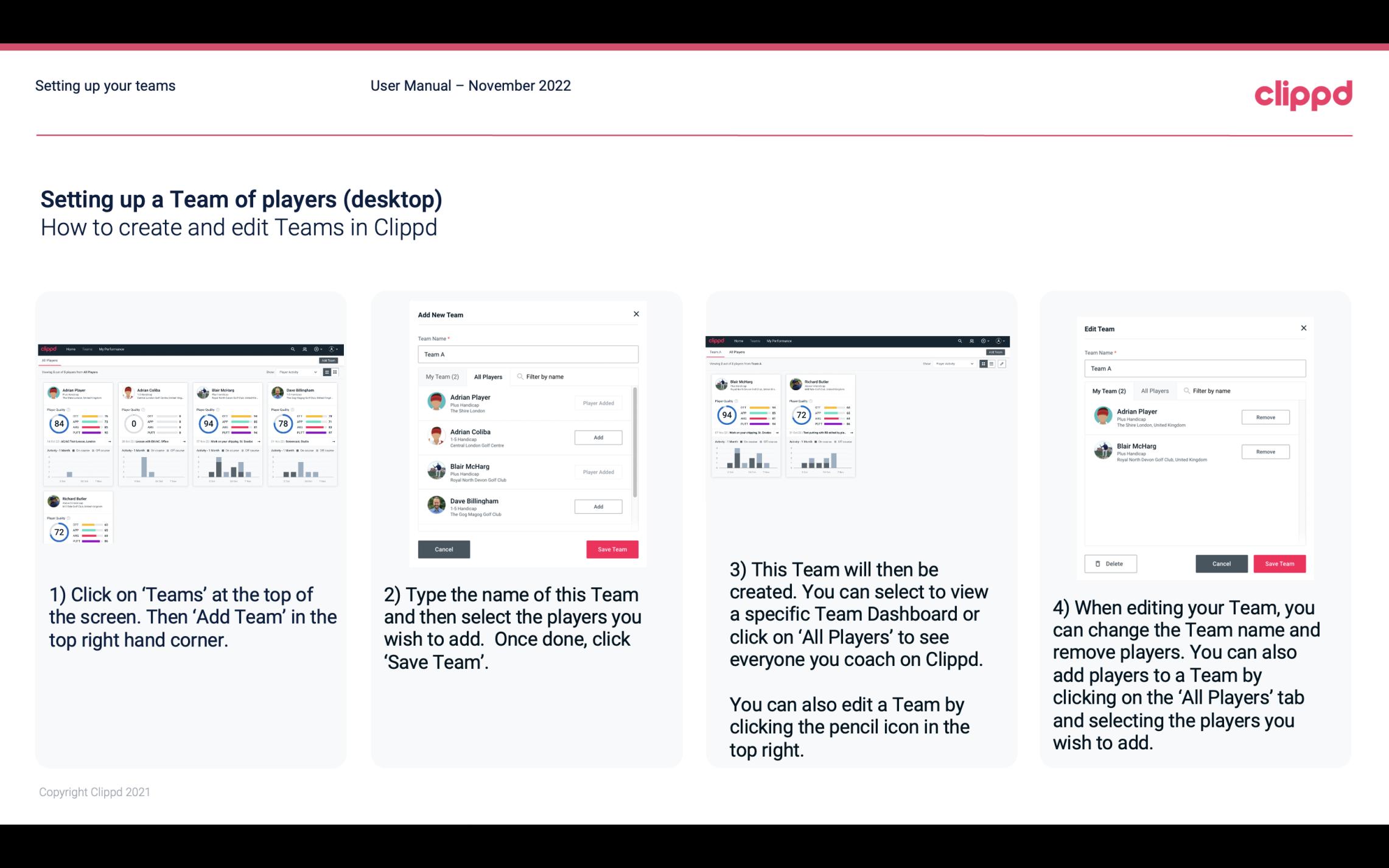
Task: Click the Remove button next to Adrian Player
Action: pyautogui.click(x=1265, y=416)
